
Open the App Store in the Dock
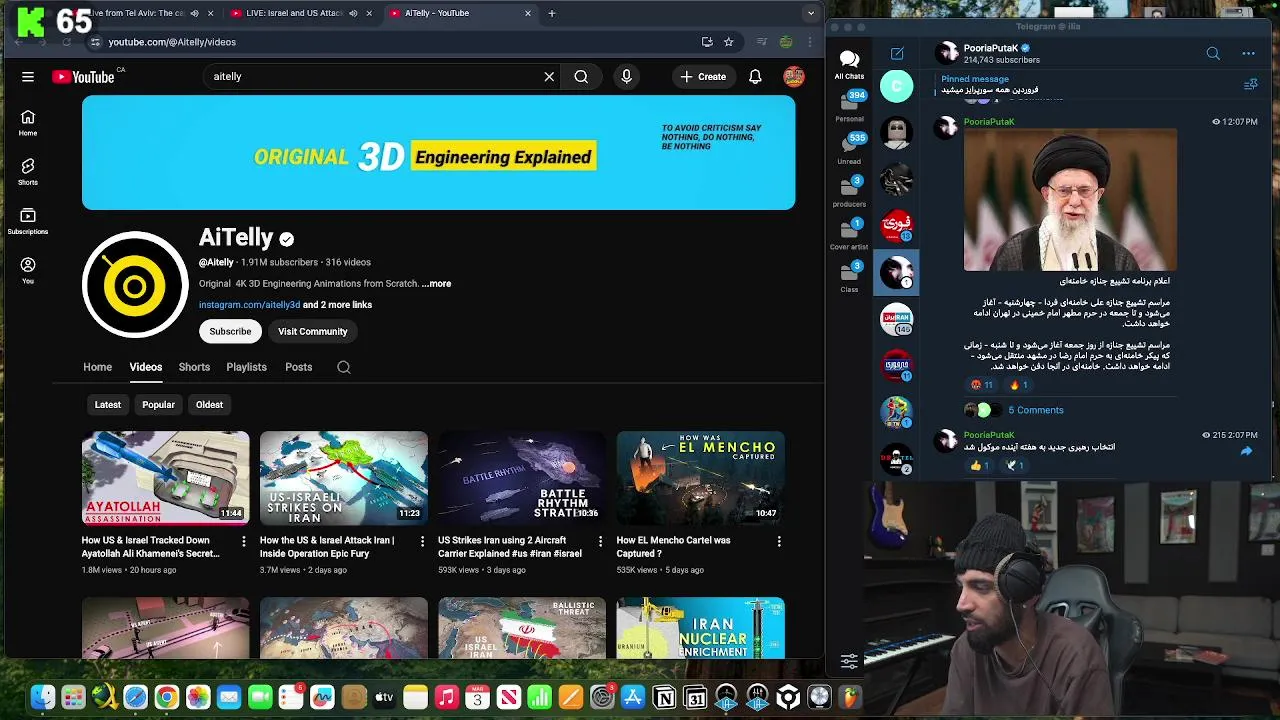point(633,697)
